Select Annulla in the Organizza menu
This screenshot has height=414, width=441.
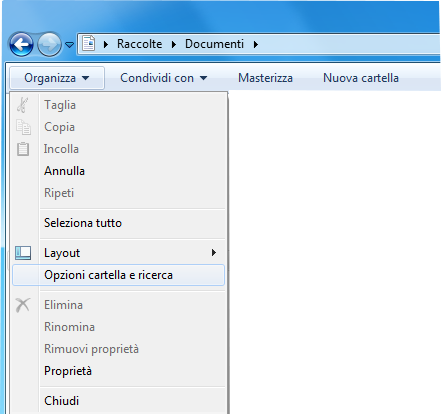click(x=118, y=171)
